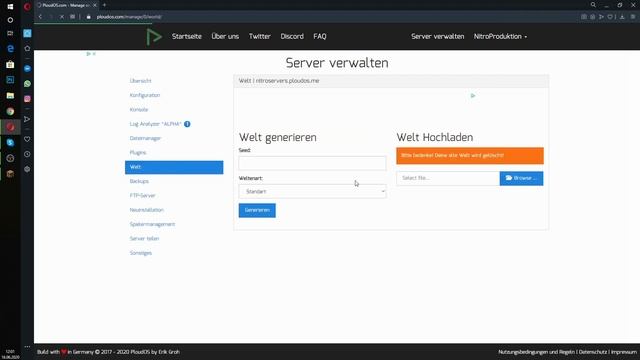Select Sonstiges in the side menu
Screen dimensions: 640x360
click(x=140, y=253)
